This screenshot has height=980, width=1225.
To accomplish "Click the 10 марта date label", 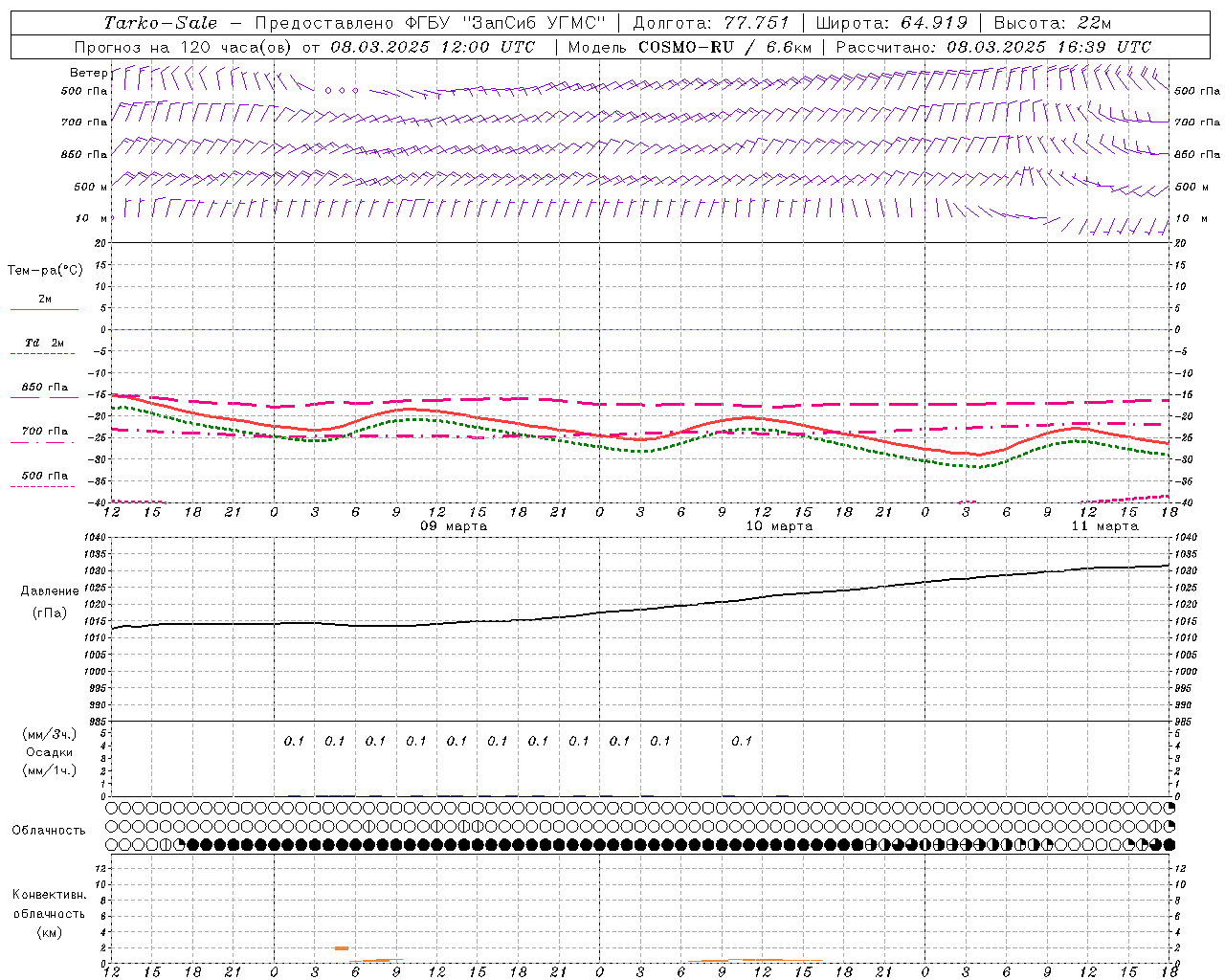I will point(779,526).
